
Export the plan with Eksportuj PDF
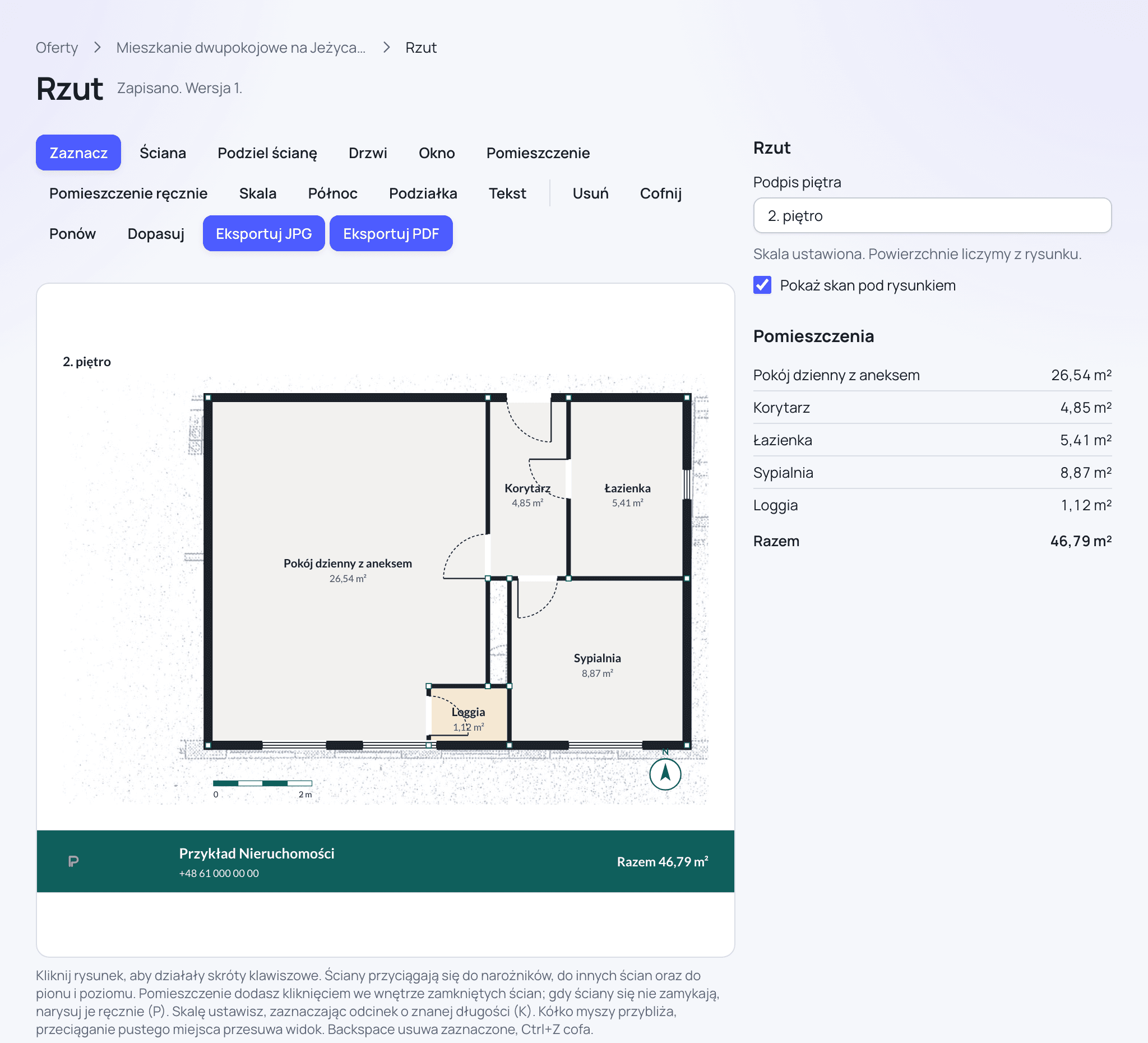pyautogui.click(x=391, y=233)
